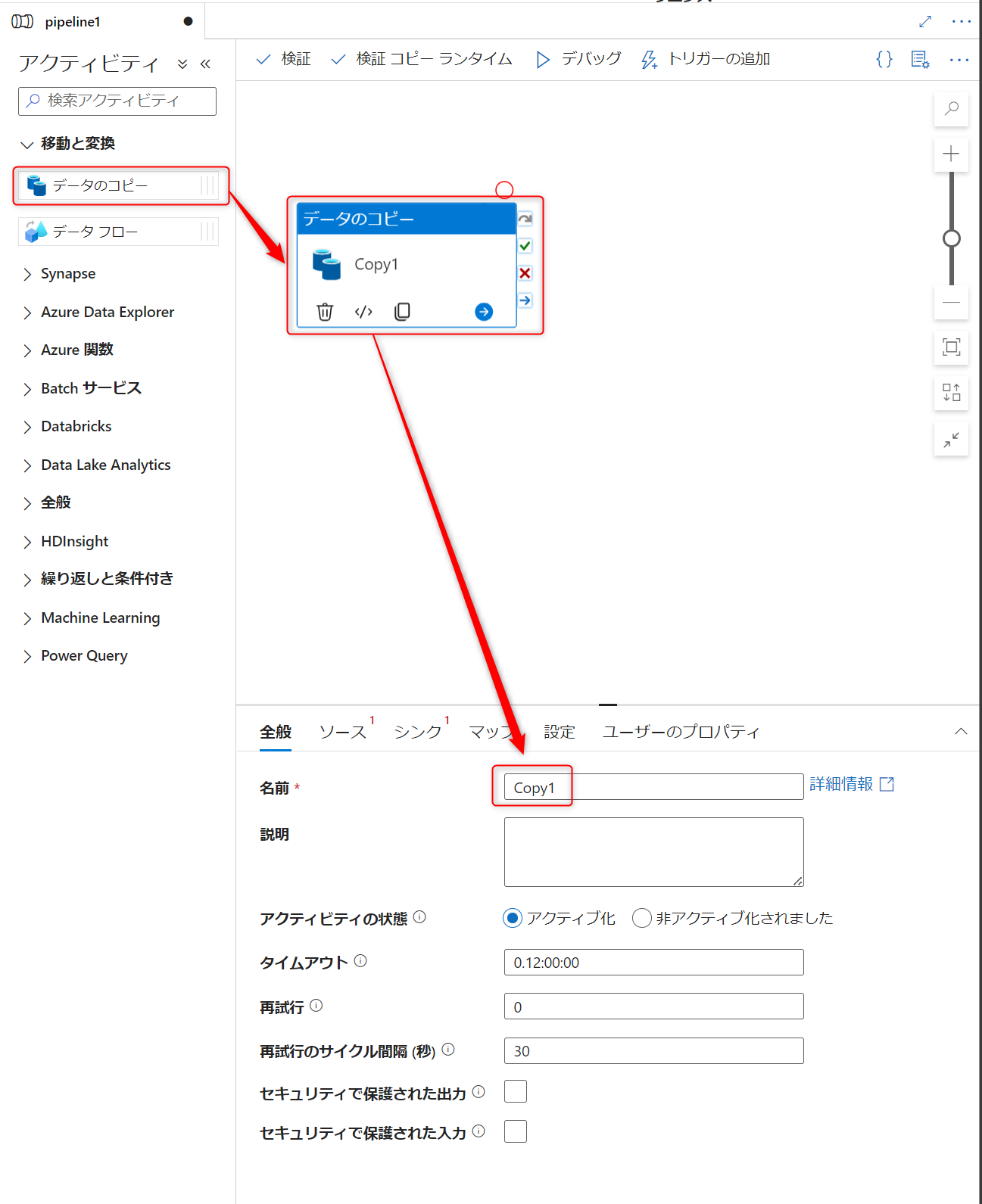
Task: Expand the Machine Learning category
Action: [x=92, y=618]
